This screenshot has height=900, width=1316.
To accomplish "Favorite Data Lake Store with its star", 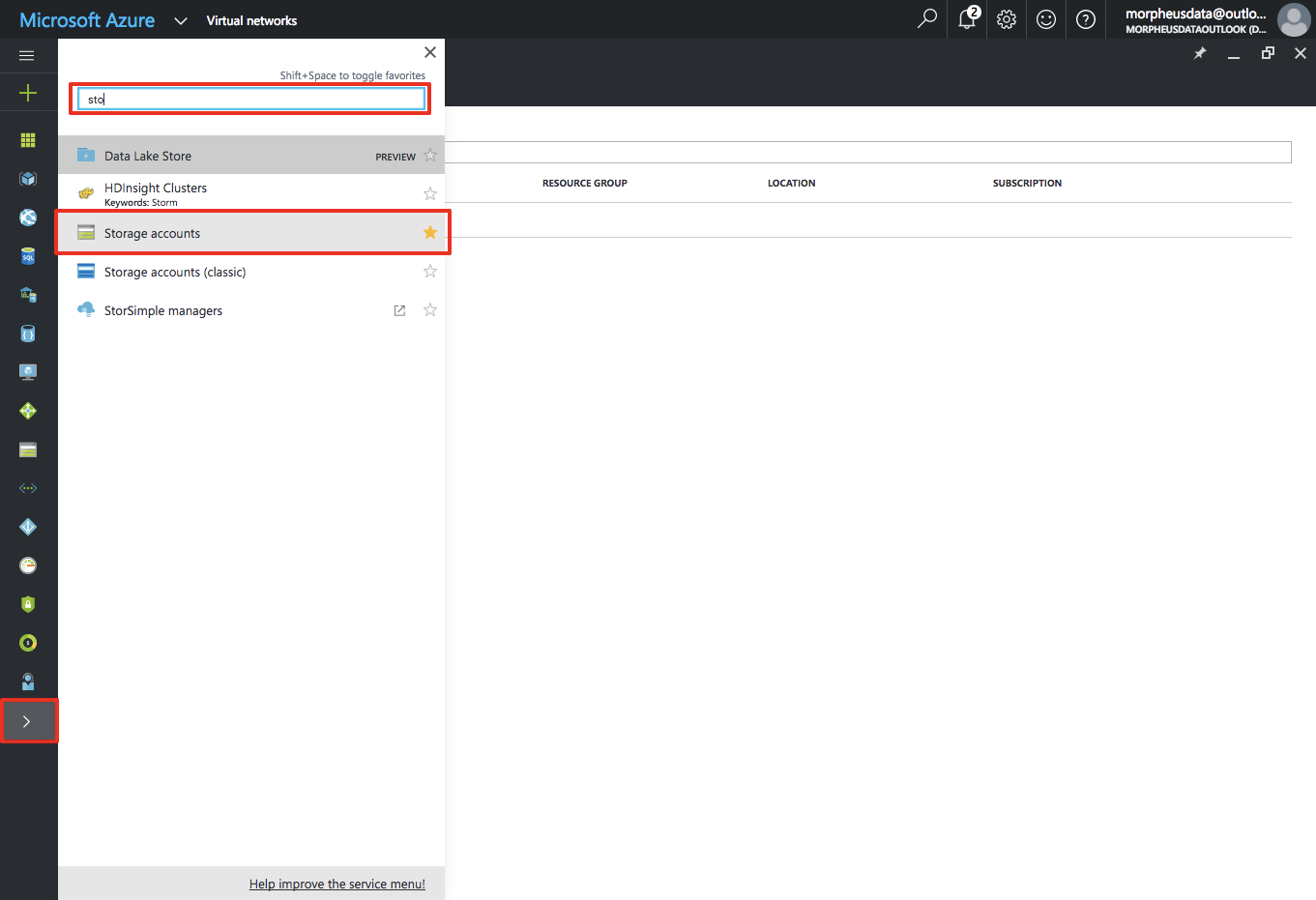I will (430, 156).
